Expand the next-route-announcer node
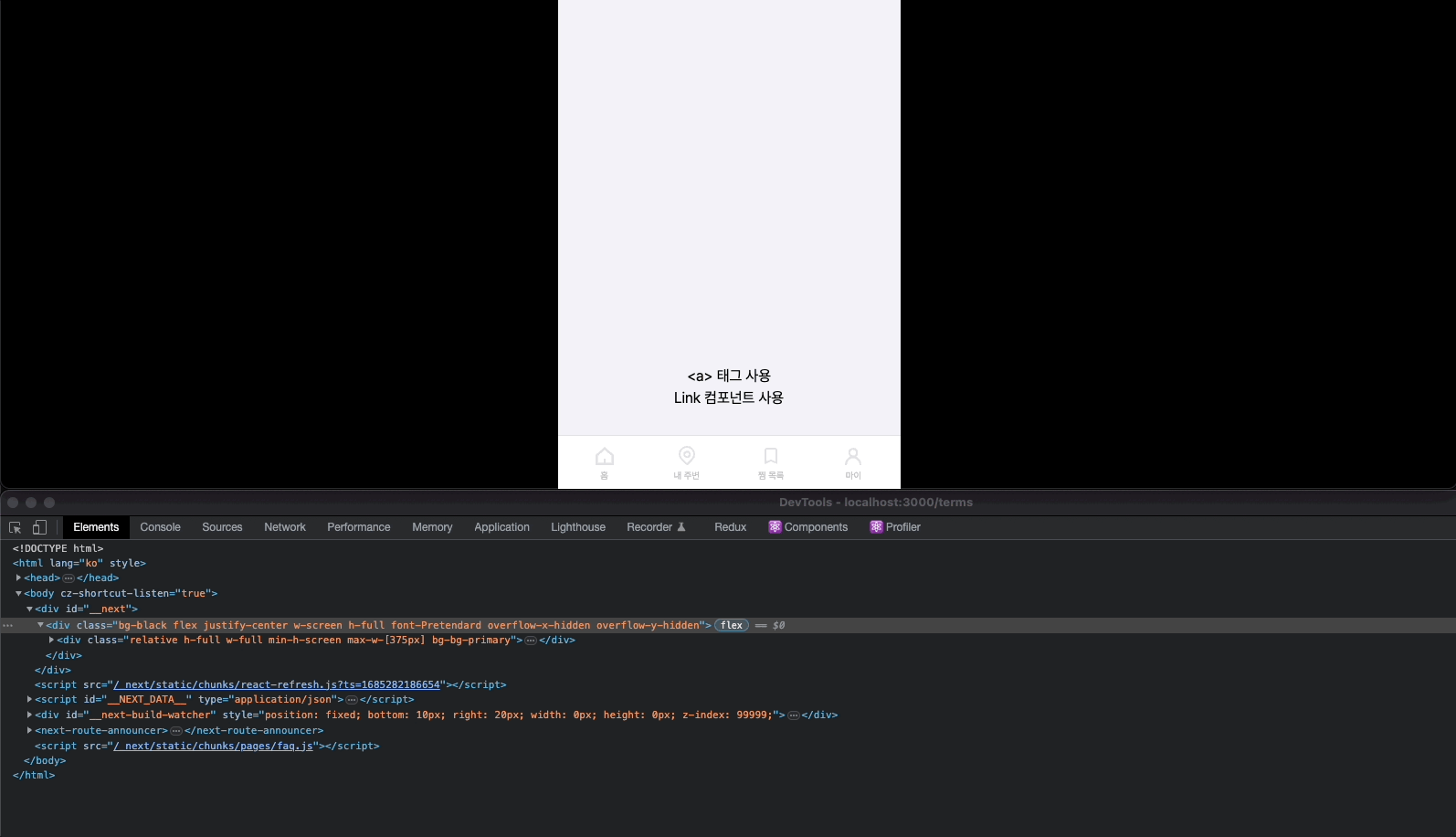Viewport: 1456px width, 837px height. pos(29,730)
